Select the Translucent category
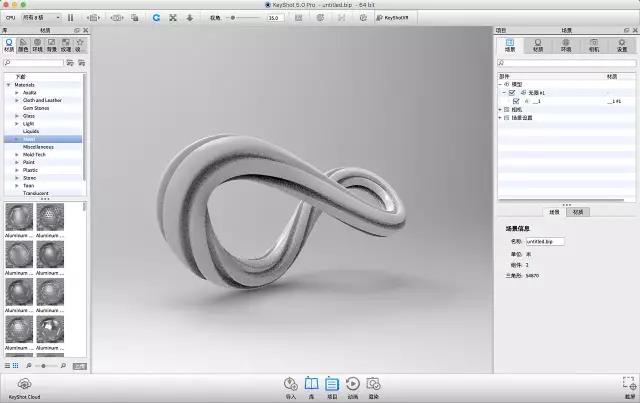This screenshot has width=640, height=403. [x=36, y=193]
